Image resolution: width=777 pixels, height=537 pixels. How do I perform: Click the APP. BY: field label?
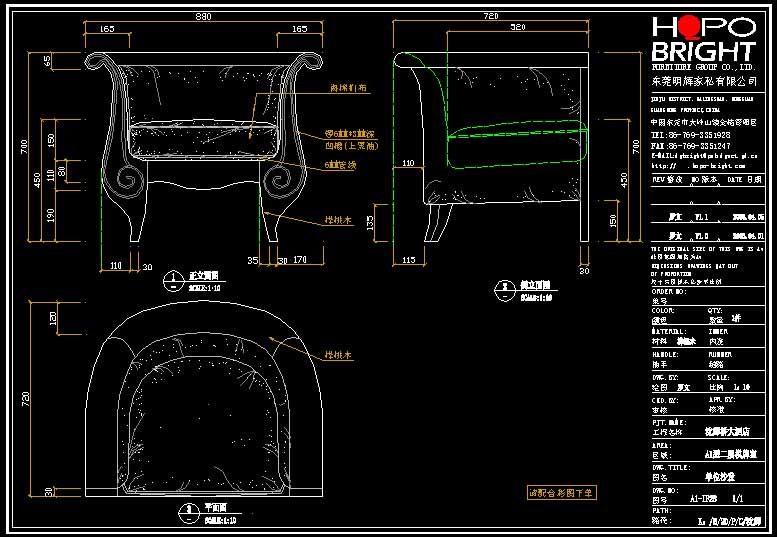722,399
